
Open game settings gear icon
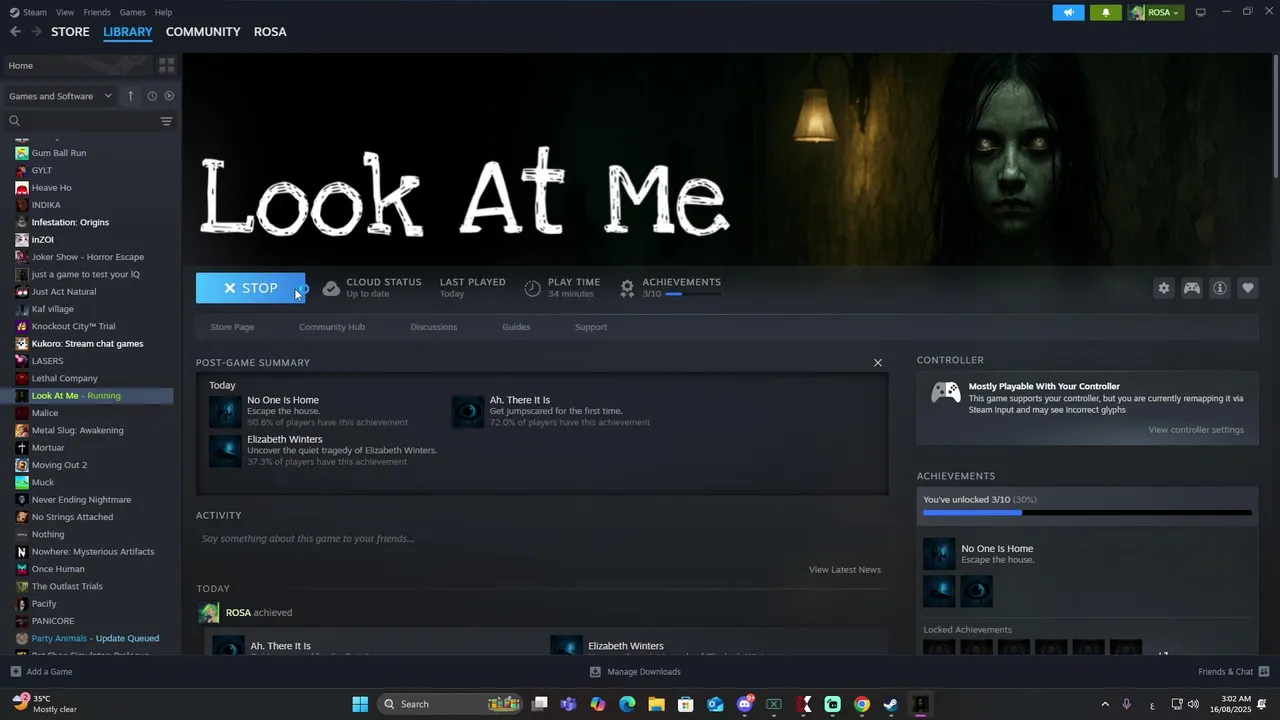click(x=1163, y=288)
